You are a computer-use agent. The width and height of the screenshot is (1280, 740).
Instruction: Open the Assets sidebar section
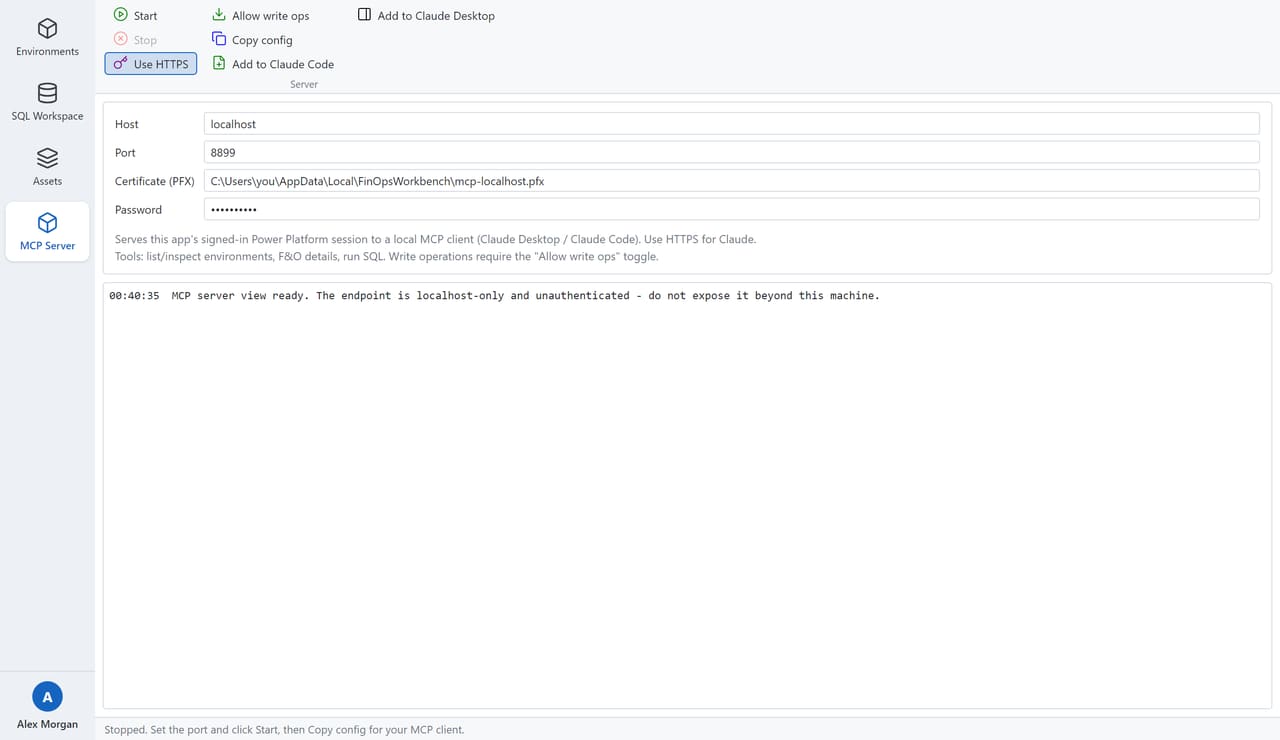pyautogui.click(x=47, y=168)
